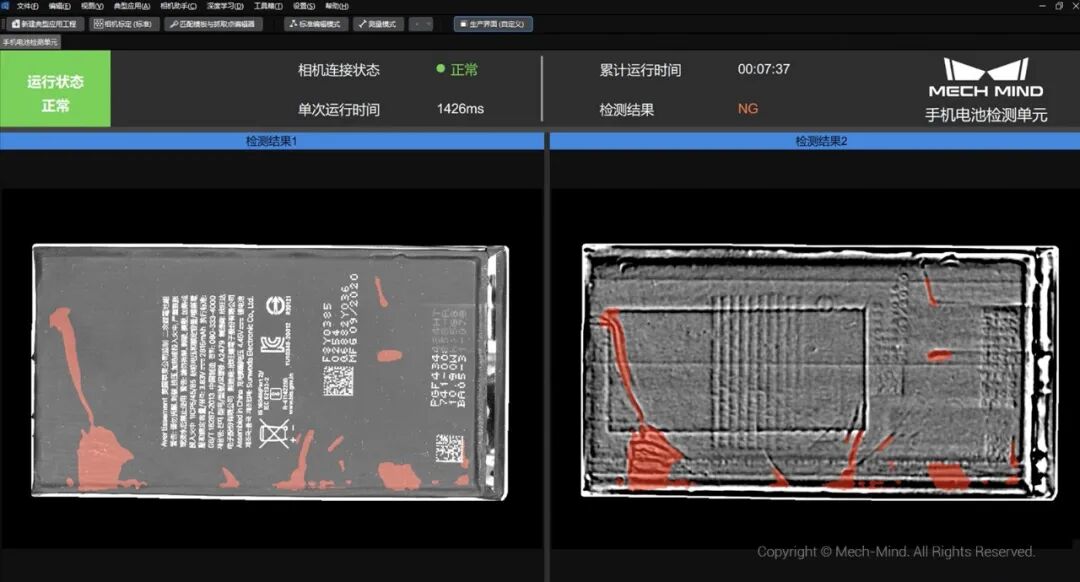Open the 深度学习 menu
Viewport: 1080px width, 582px height.
tap(228, 8)
